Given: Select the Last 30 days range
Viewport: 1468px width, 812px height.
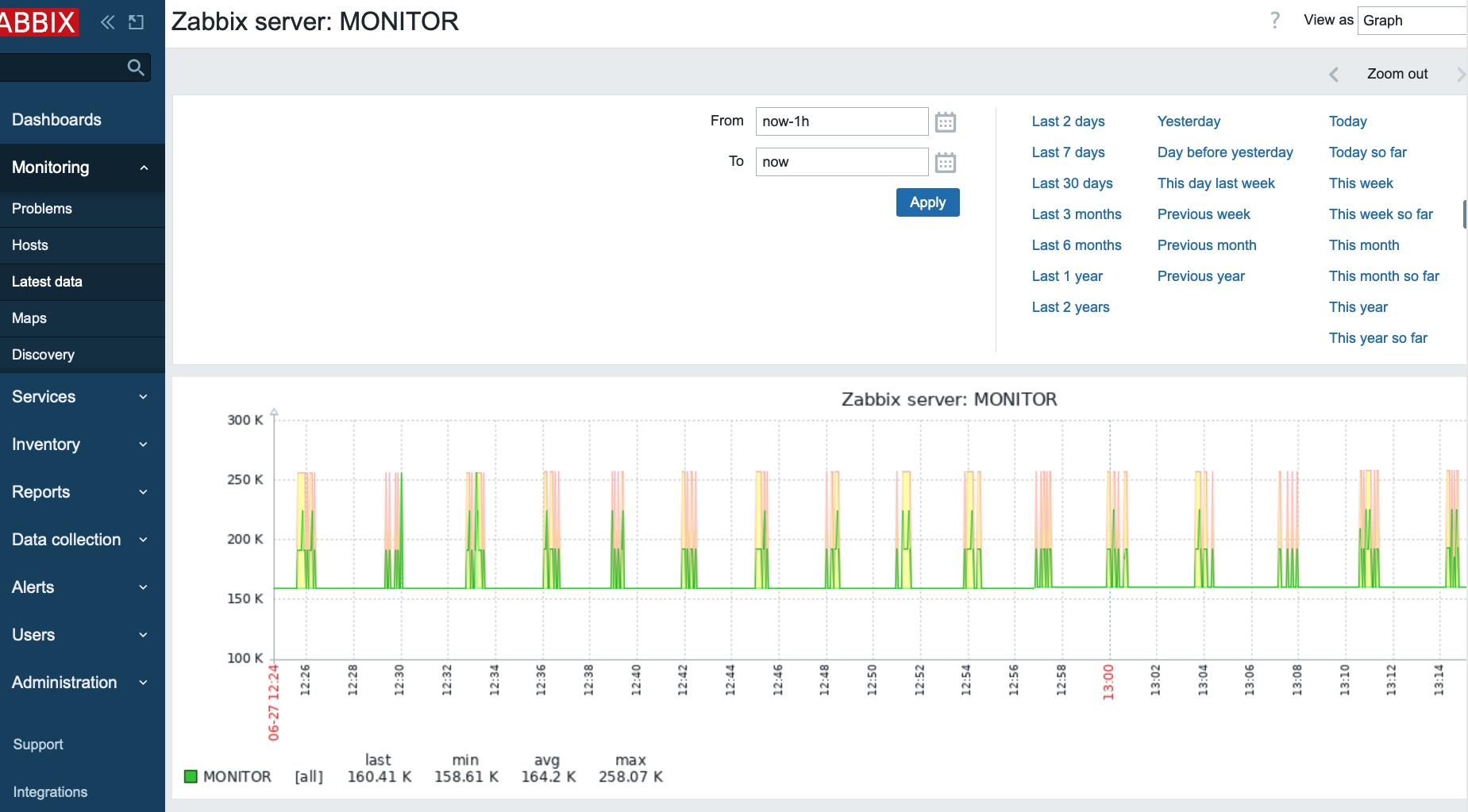Looking at the screenshot, I should tap(1072, 183).
